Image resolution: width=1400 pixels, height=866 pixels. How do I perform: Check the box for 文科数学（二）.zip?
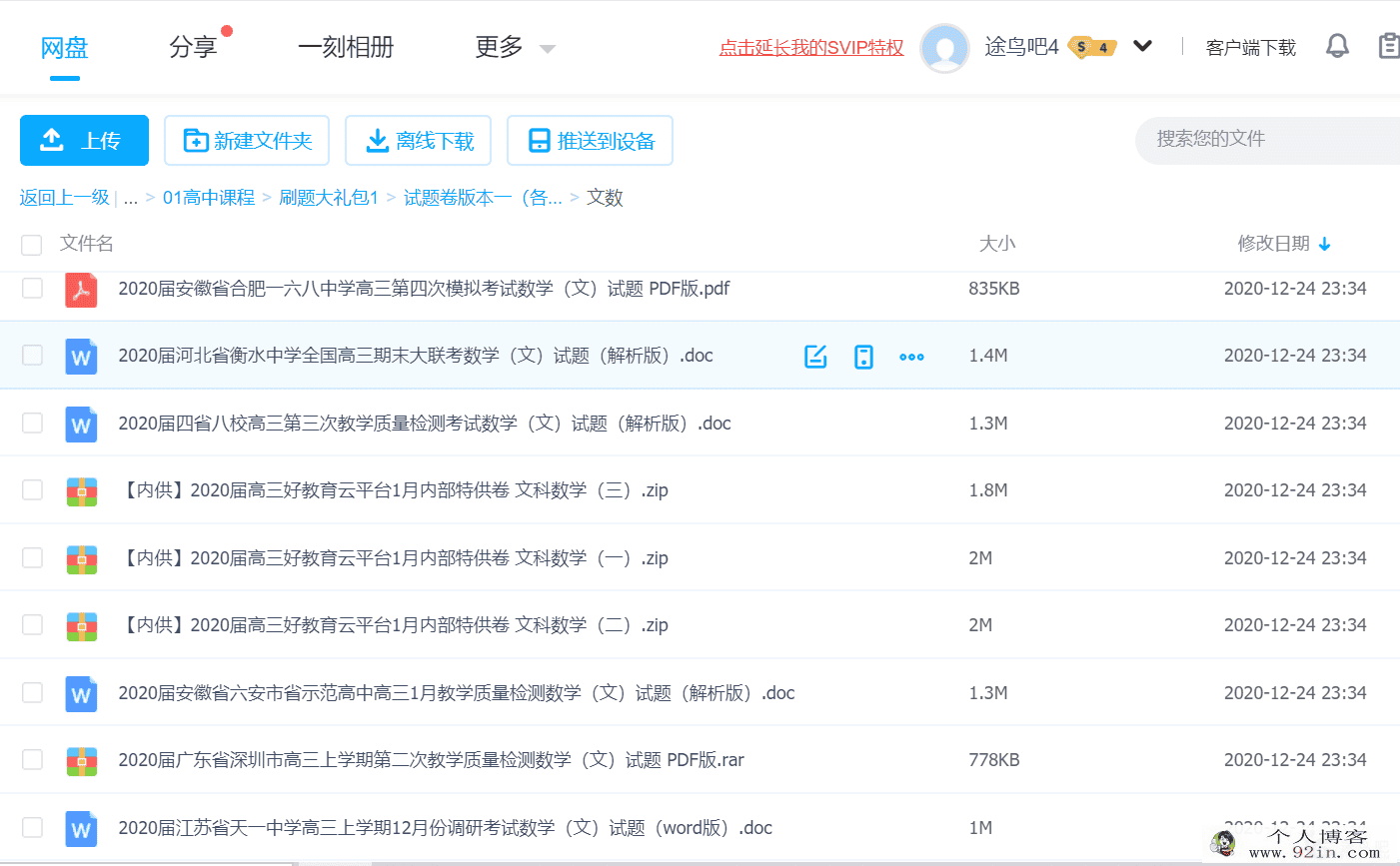click(32, 624)
